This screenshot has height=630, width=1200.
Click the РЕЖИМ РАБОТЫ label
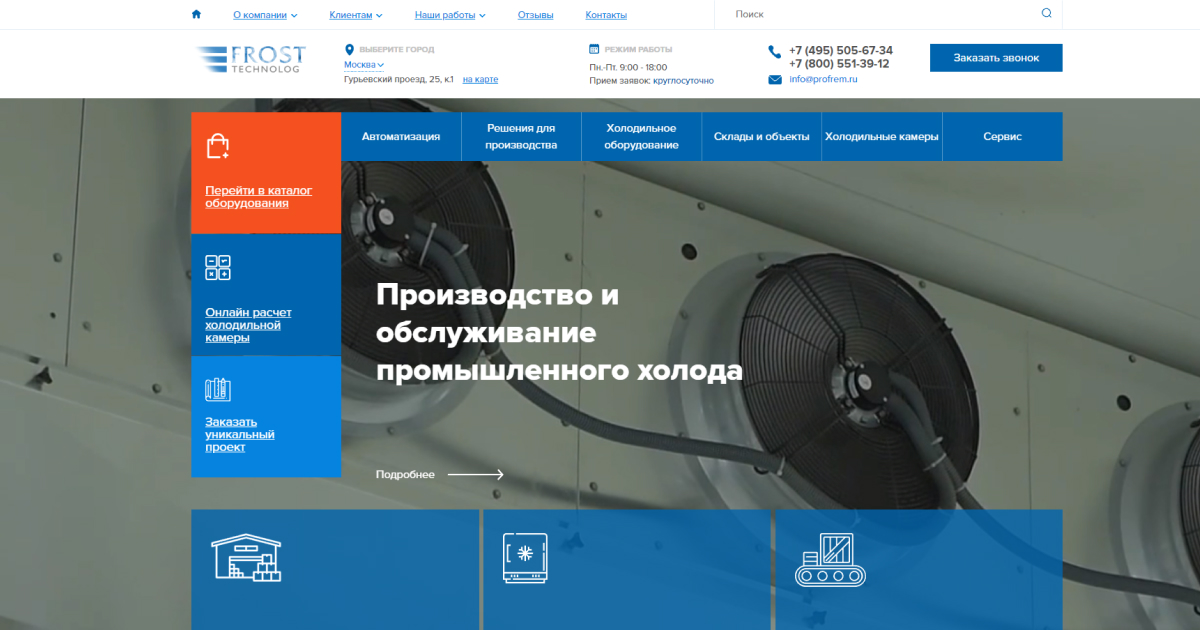click(639, 49)
